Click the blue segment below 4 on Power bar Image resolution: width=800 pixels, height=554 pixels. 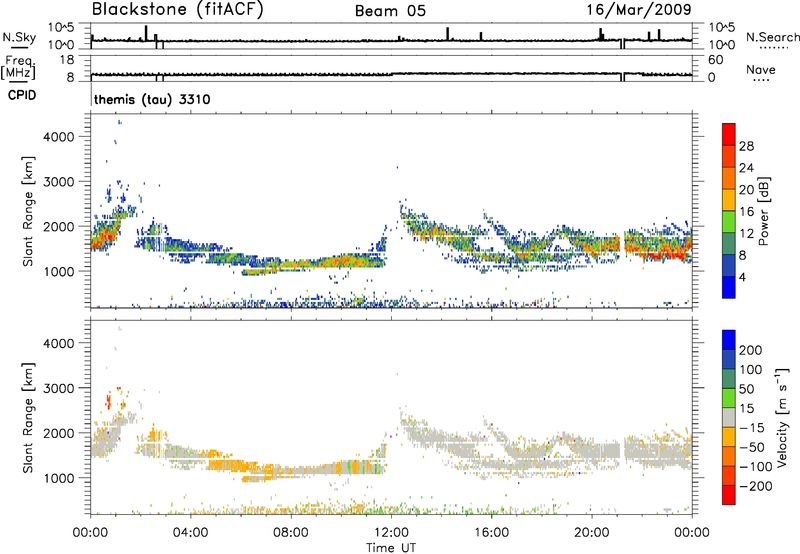tap(729, 287)
